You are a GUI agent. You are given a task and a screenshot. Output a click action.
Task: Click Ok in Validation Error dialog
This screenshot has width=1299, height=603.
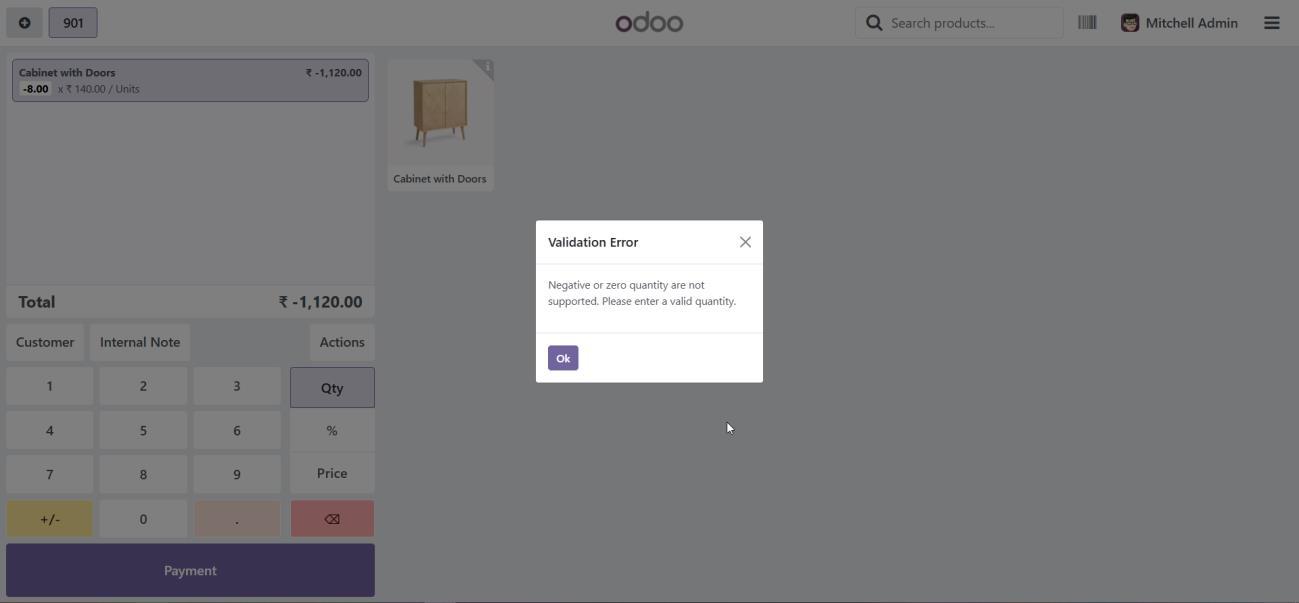562,358
